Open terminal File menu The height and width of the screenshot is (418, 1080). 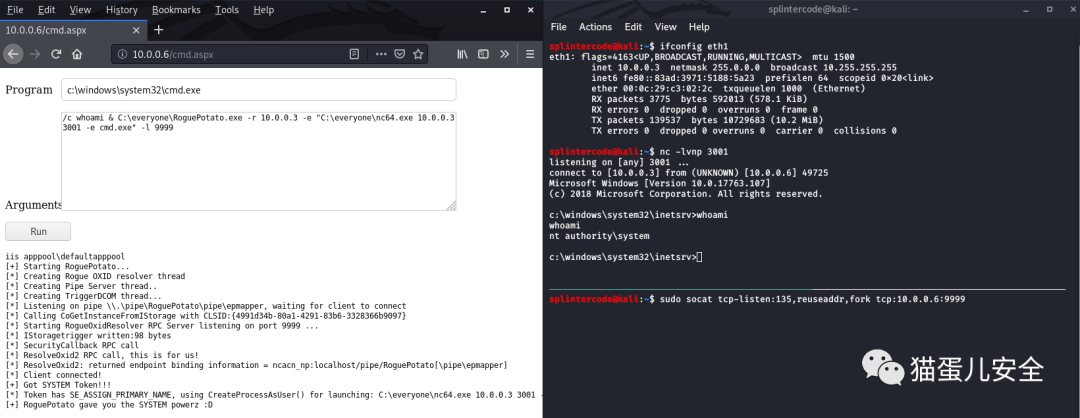point(559,27)
